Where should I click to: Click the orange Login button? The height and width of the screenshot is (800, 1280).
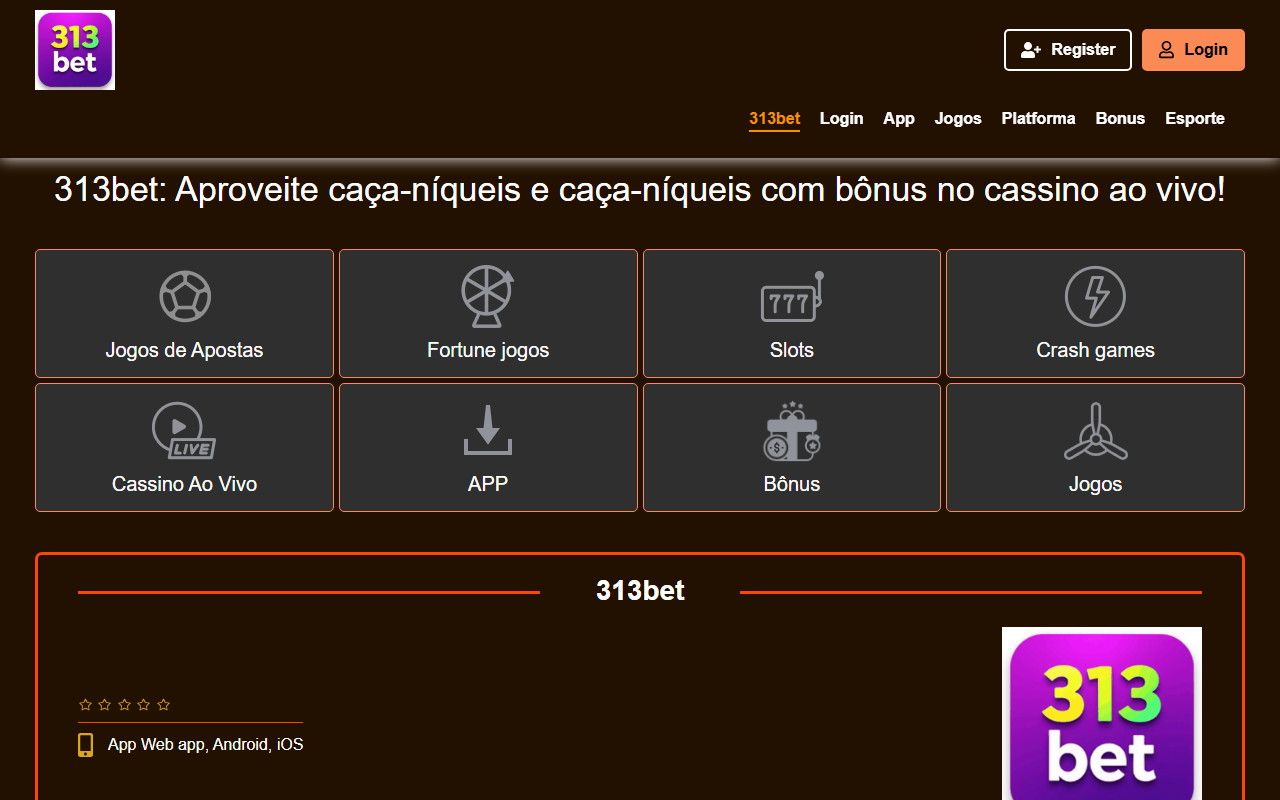coord(1193,50)
